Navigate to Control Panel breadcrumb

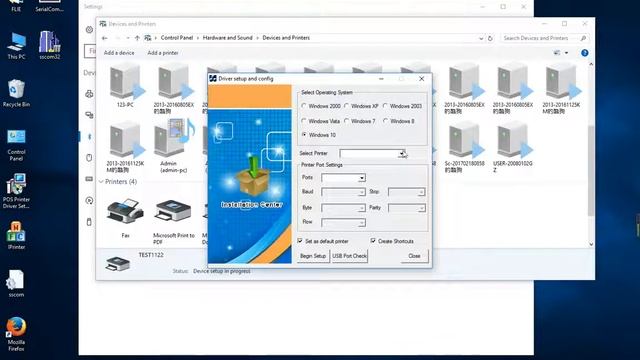[177, 38]
